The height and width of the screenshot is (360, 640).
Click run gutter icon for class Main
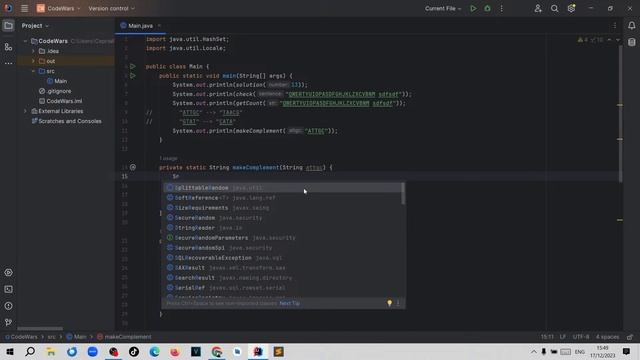pos(133,66)
